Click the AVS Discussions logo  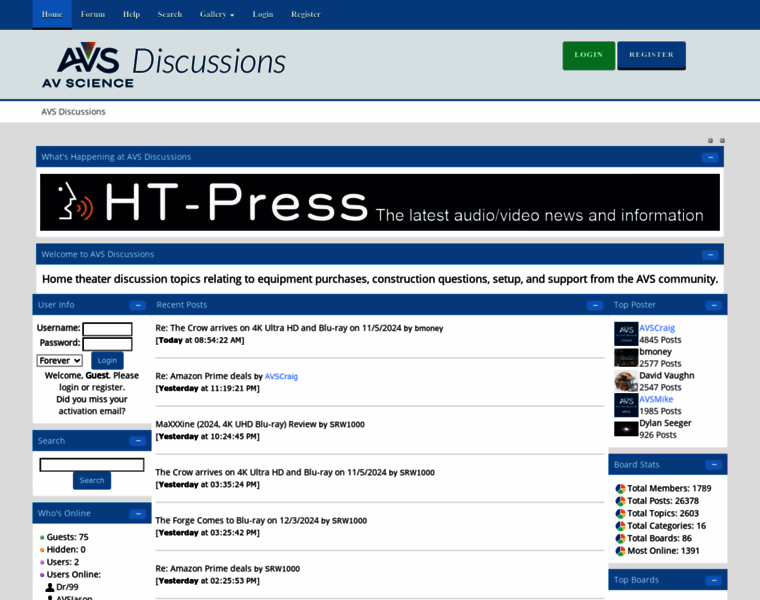coord(164,65)
